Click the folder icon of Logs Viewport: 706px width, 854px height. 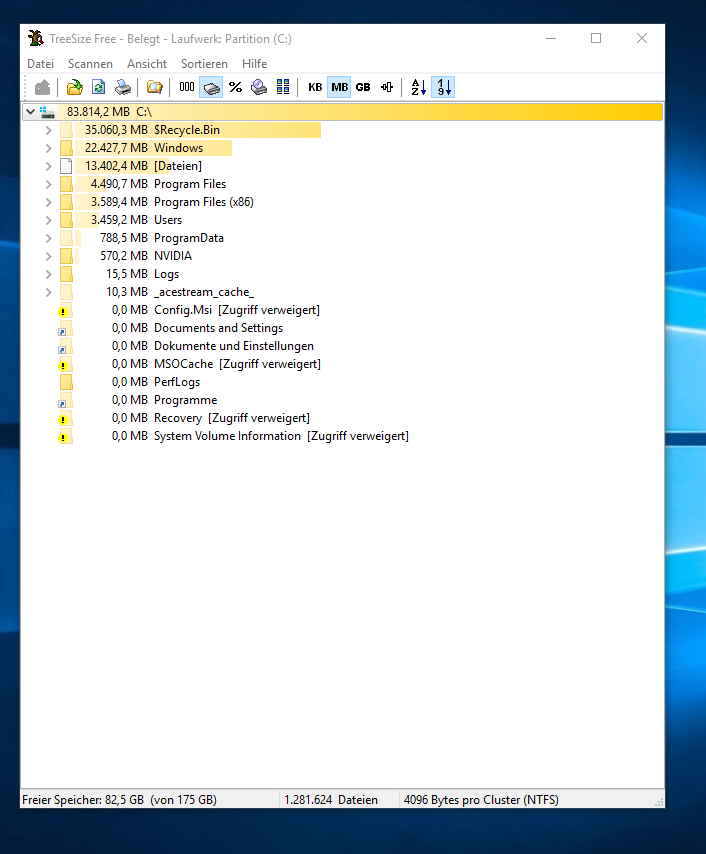66,274
